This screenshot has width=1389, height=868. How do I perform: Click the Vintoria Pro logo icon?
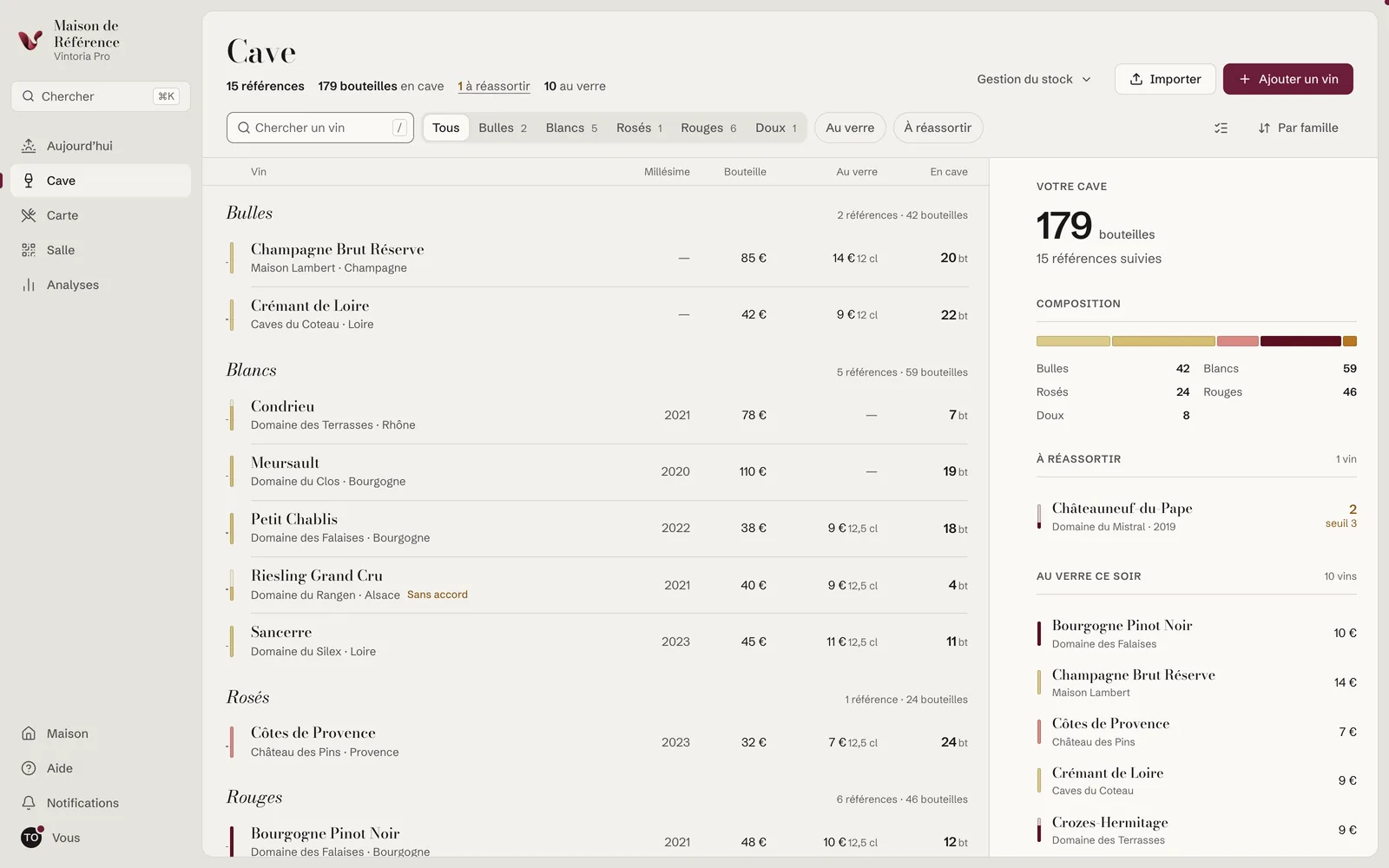click(30, 40)
